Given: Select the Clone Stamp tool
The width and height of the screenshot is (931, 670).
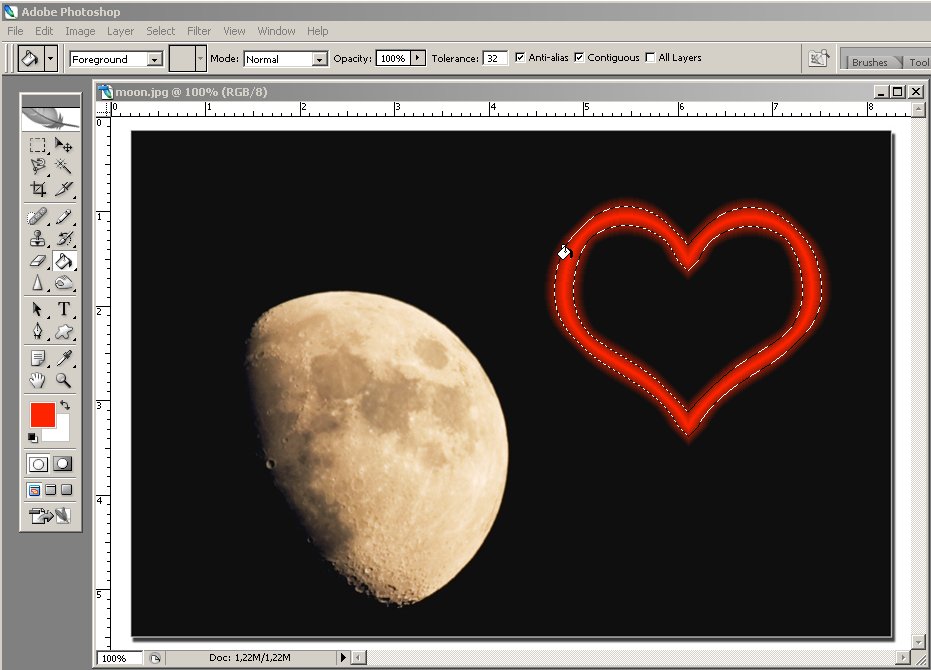Looking at the screenshot, I should tap(38, 239).
